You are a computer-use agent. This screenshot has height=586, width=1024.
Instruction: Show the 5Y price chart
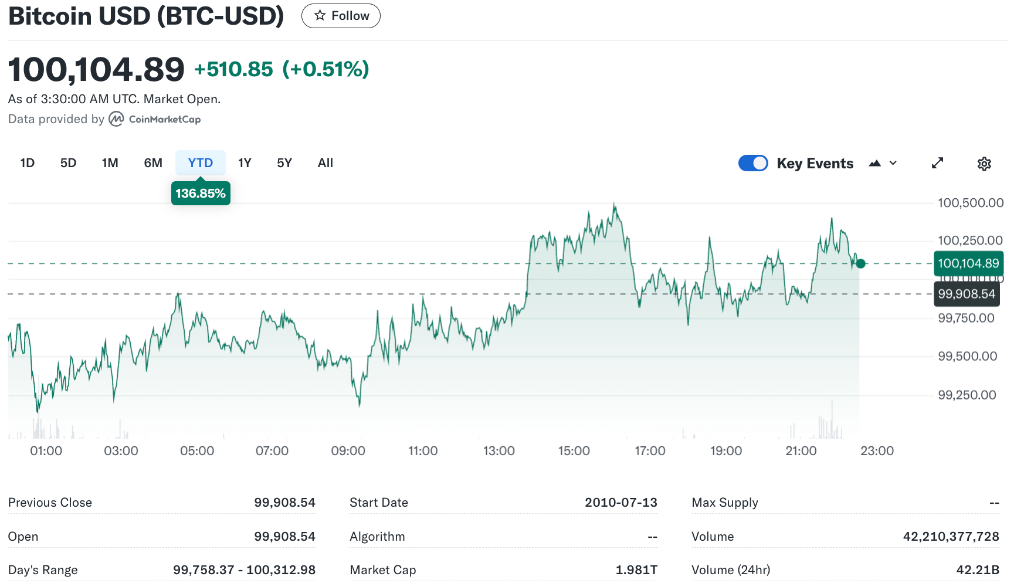285,163
